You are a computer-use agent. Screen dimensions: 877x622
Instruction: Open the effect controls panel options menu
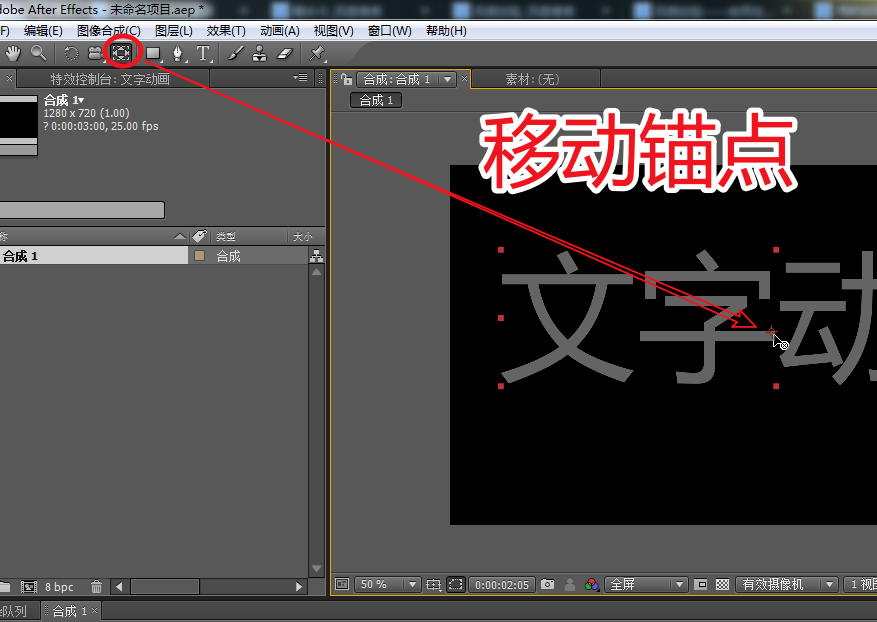301,78
